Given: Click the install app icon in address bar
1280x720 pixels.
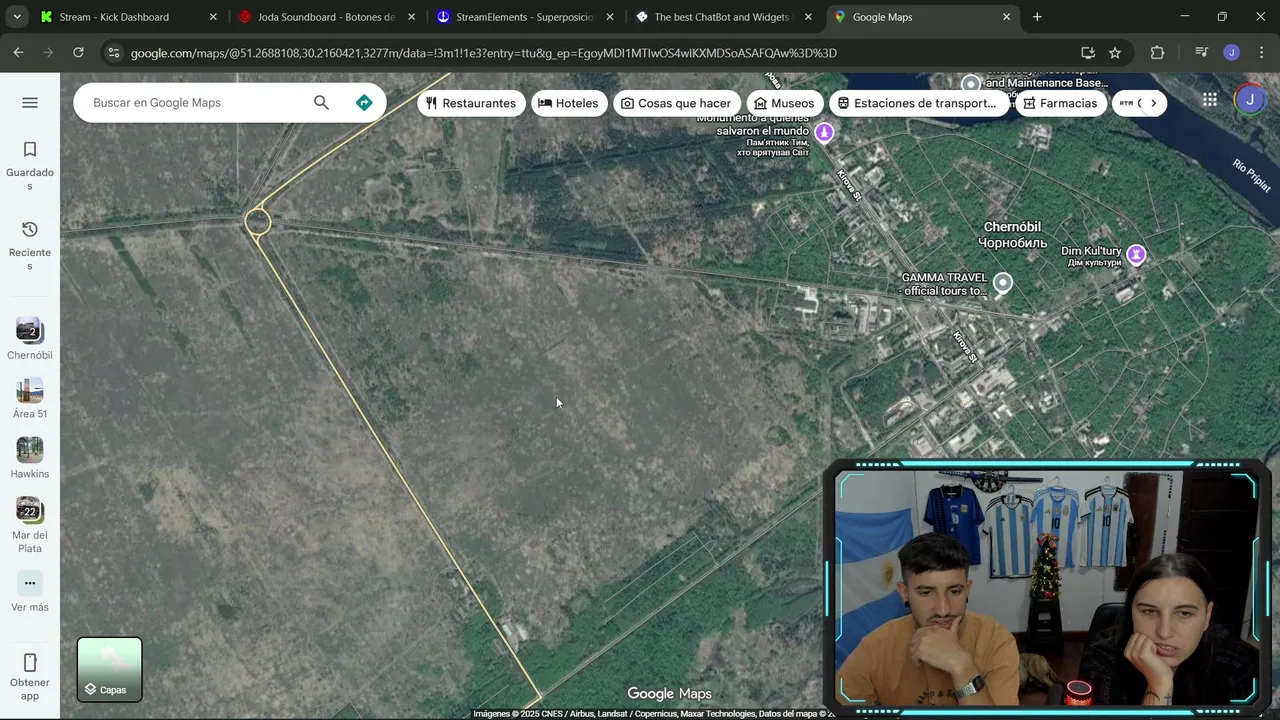Looking at the screenshot, I should point(1088,53).
